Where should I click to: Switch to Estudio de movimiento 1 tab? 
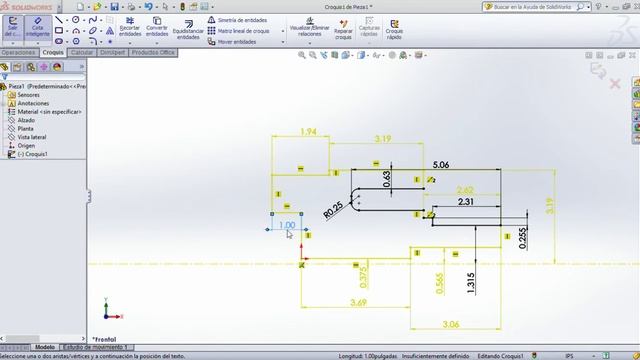point(97,347)
